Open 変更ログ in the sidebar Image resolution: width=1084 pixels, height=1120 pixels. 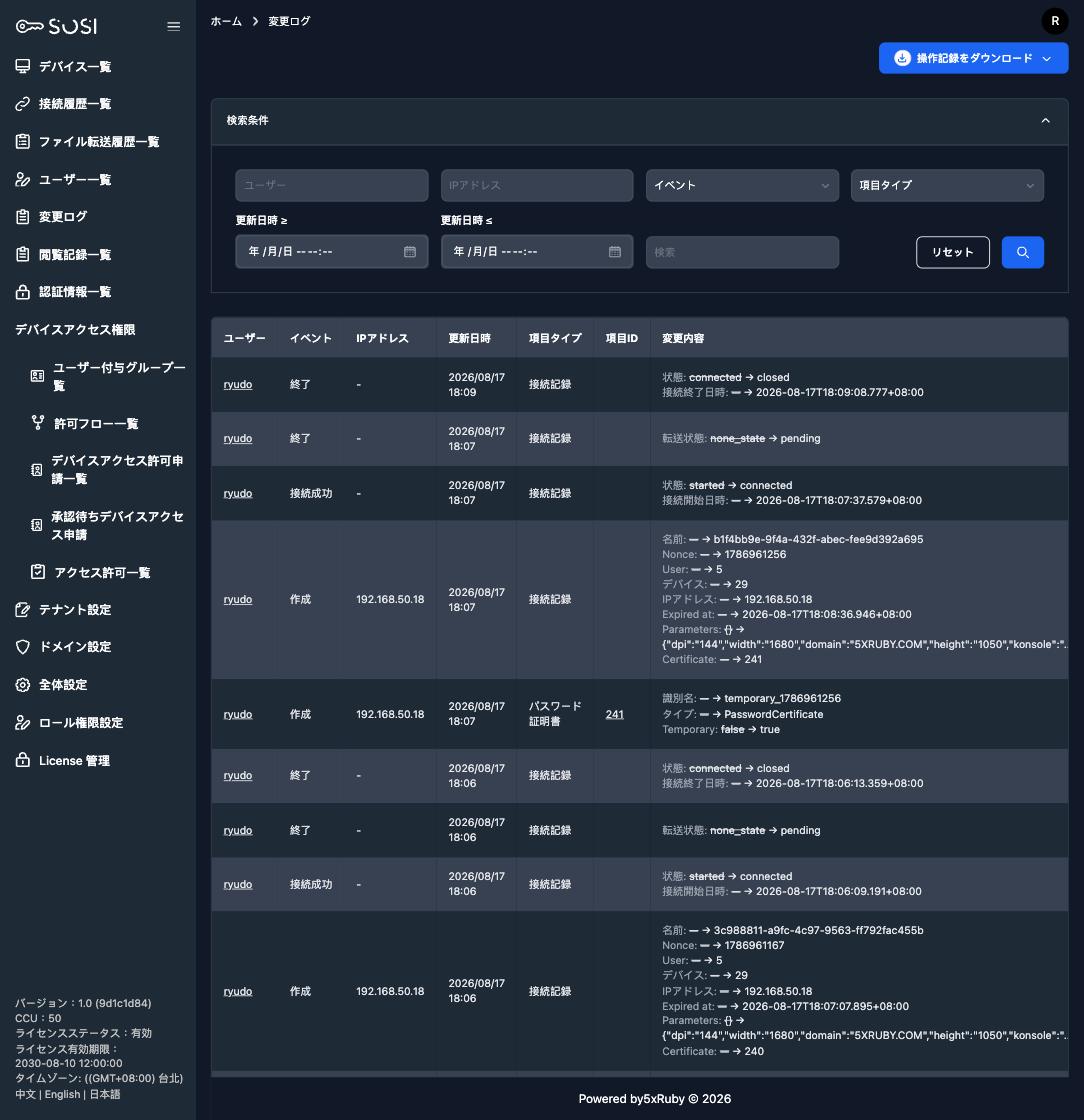coord(63,216)
